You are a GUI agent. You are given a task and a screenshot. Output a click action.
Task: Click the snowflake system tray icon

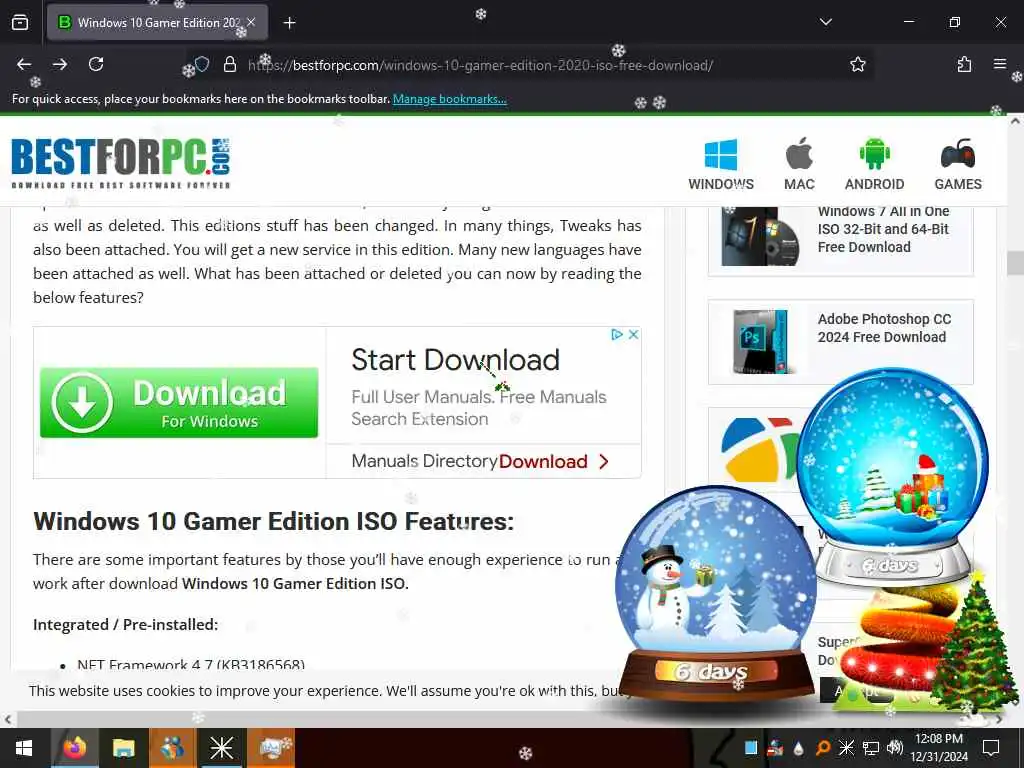tap(846, 748)
